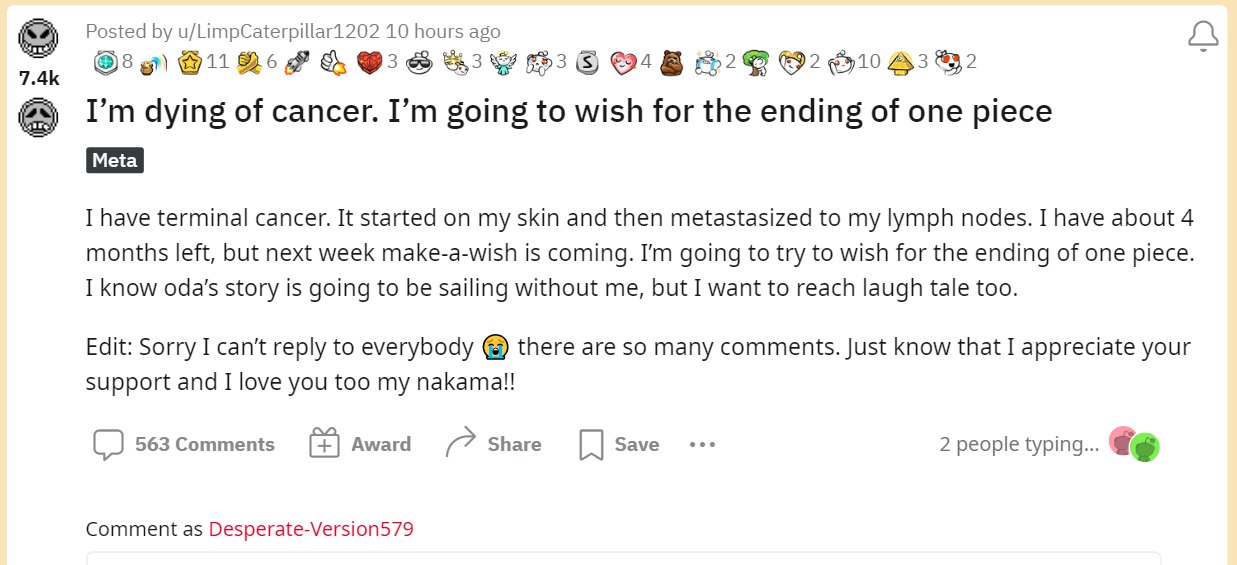
Task: Downvote the post using the lower skull icon
Action: (x=39, y=117)
